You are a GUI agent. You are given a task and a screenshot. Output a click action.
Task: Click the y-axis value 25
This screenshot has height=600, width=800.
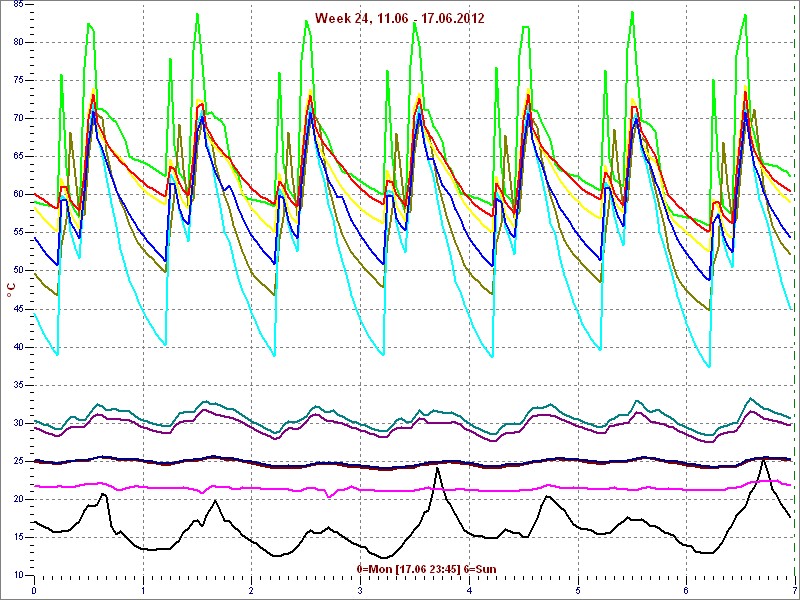pos(17,461)
